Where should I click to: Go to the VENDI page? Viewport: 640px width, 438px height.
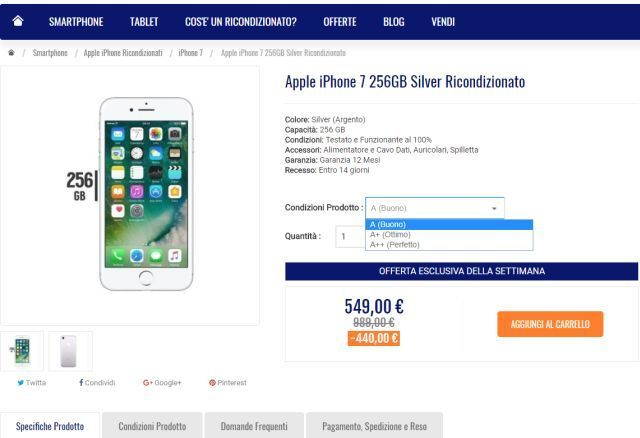(x=443, y=22)
